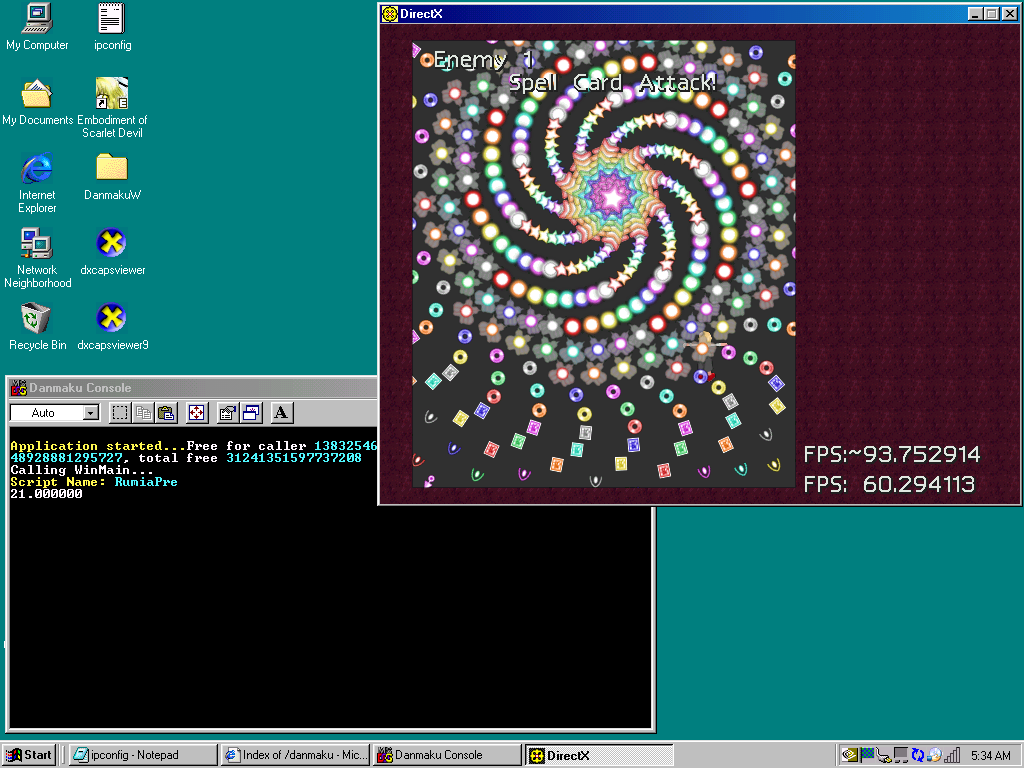This screenshot has height=768, width=1024.
Task: Open the Properties icon in console toolbar
Action: click(x=227, y=413)
